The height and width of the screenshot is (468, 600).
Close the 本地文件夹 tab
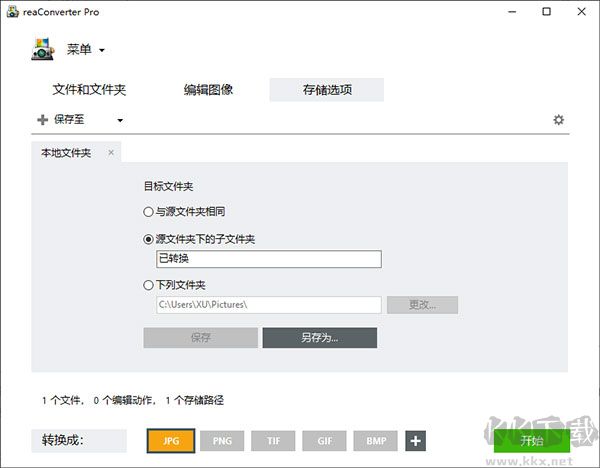[x=111, y=153]
